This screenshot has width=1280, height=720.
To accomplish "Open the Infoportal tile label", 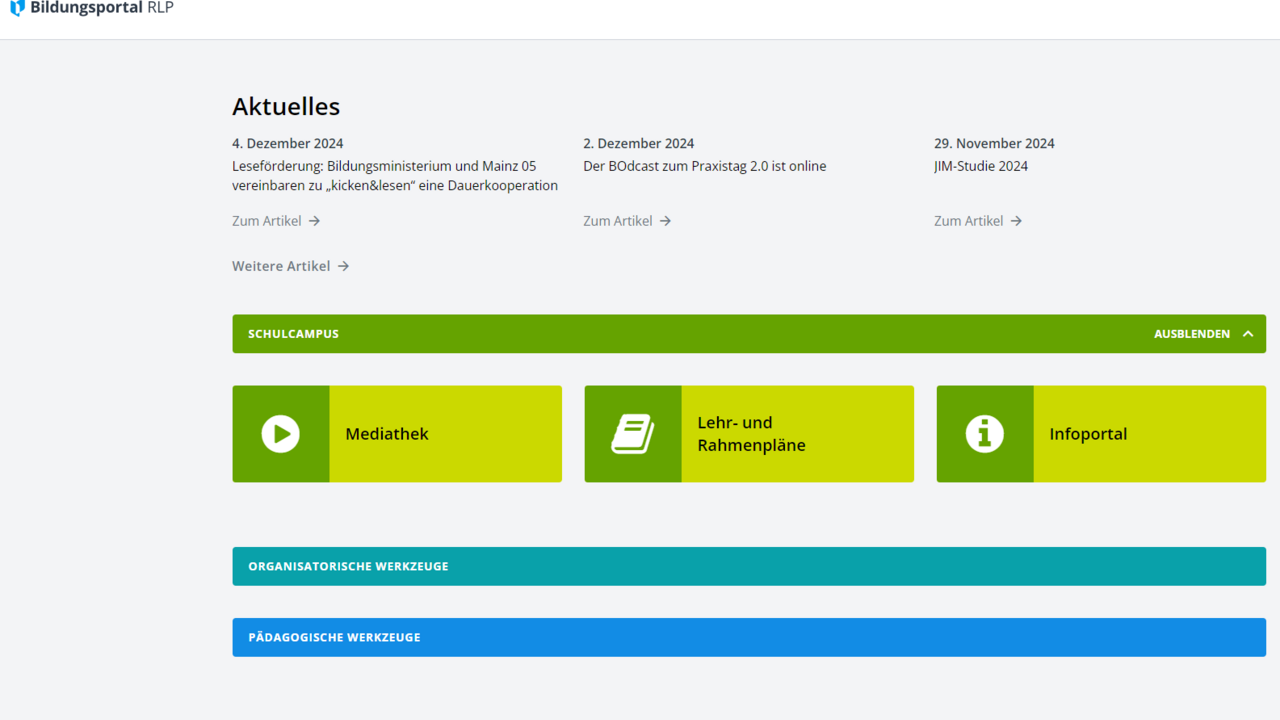I will (1088, 434).
